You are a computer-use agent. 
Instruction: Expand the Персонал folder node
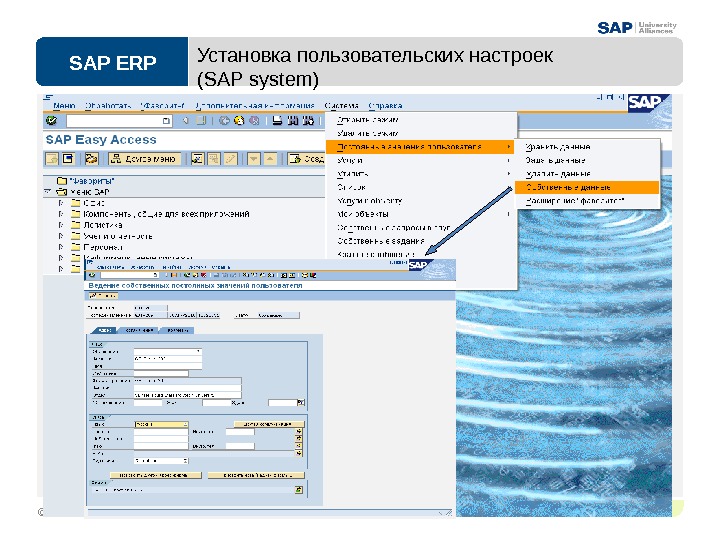coord(61,247)
